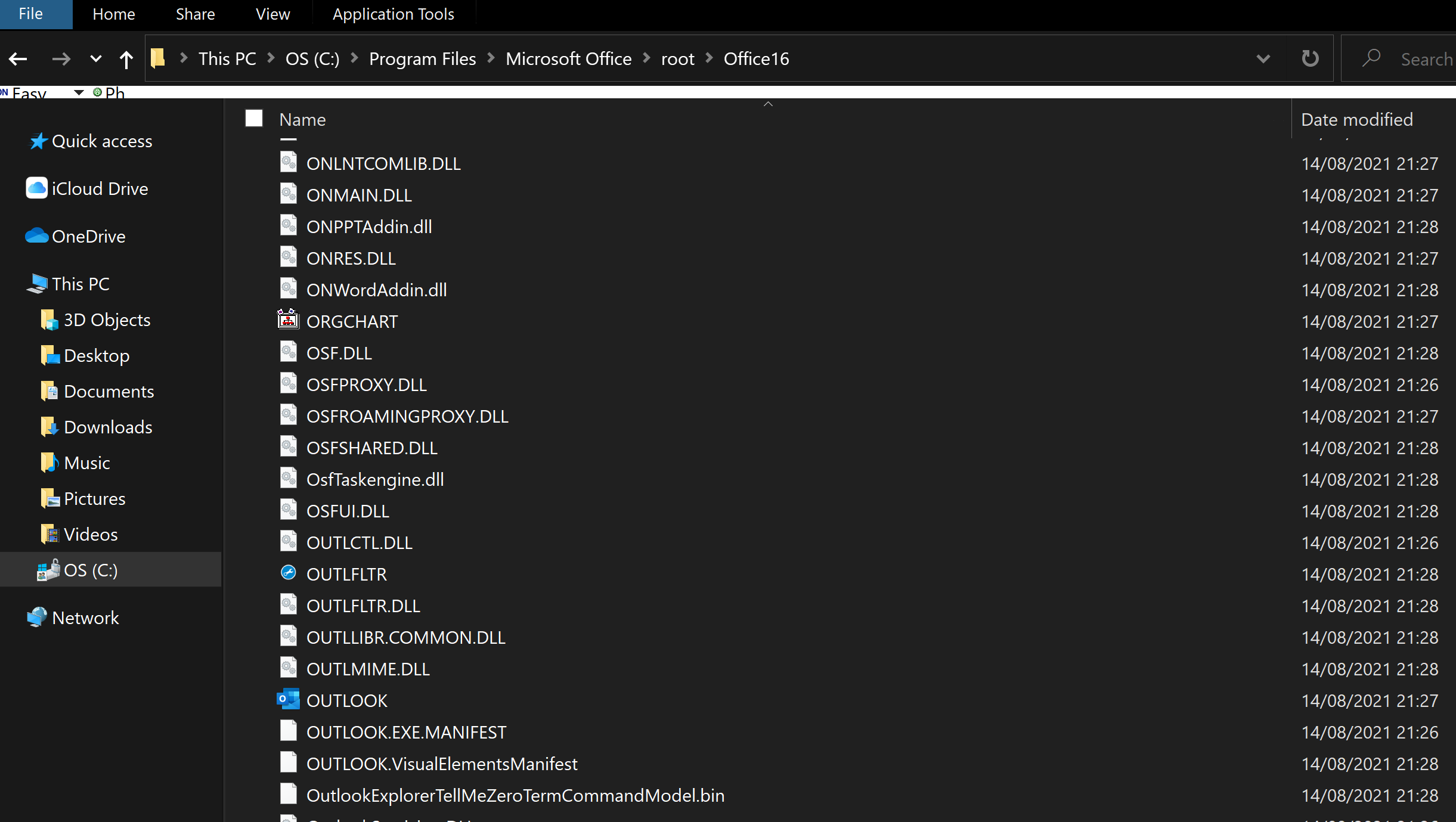Open the Application Tools tab
Viewport: 1456px width, 822px height.
pos(394,14)
